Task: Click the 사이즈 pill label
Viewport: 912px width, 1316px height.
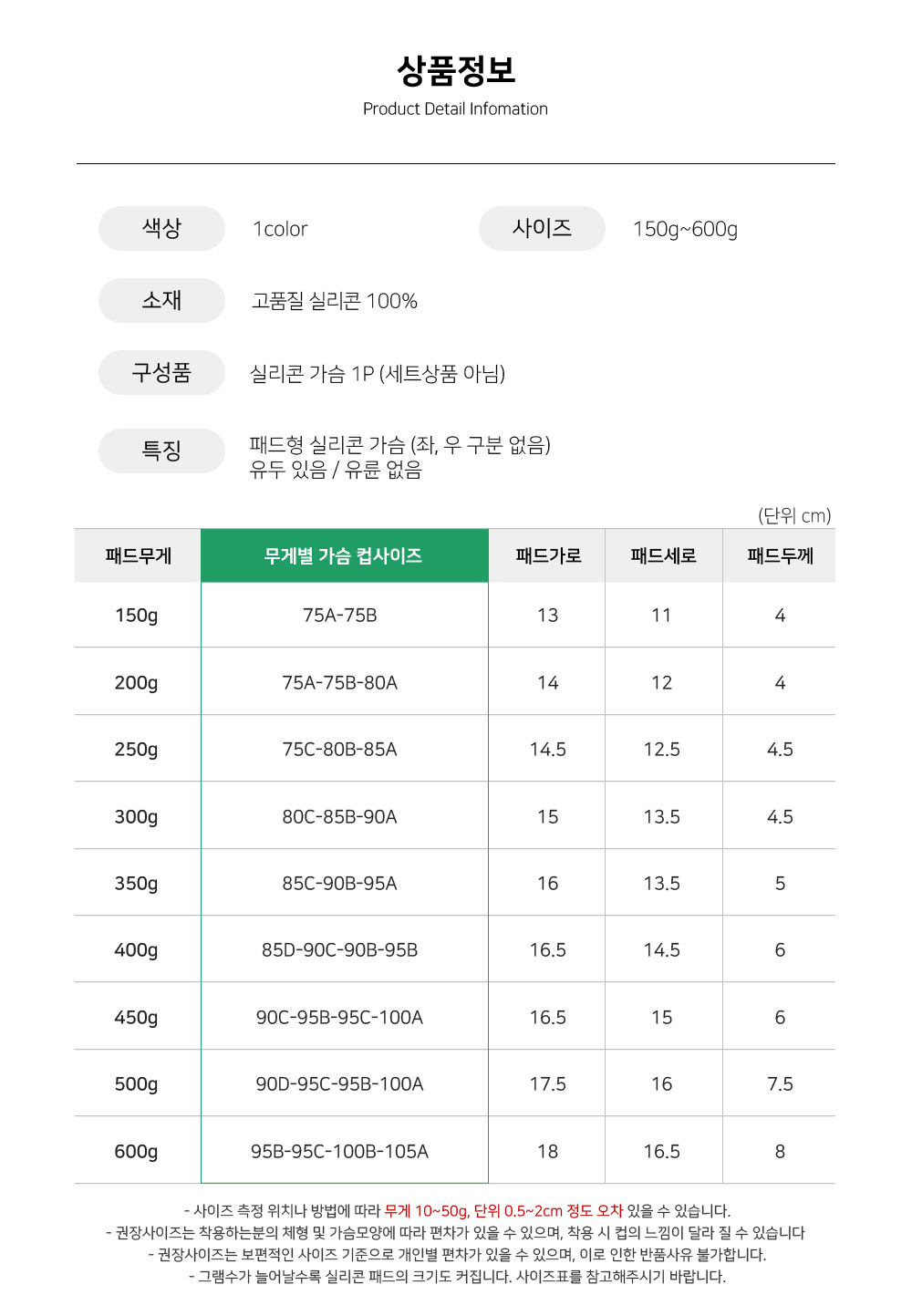Action: 542,228
